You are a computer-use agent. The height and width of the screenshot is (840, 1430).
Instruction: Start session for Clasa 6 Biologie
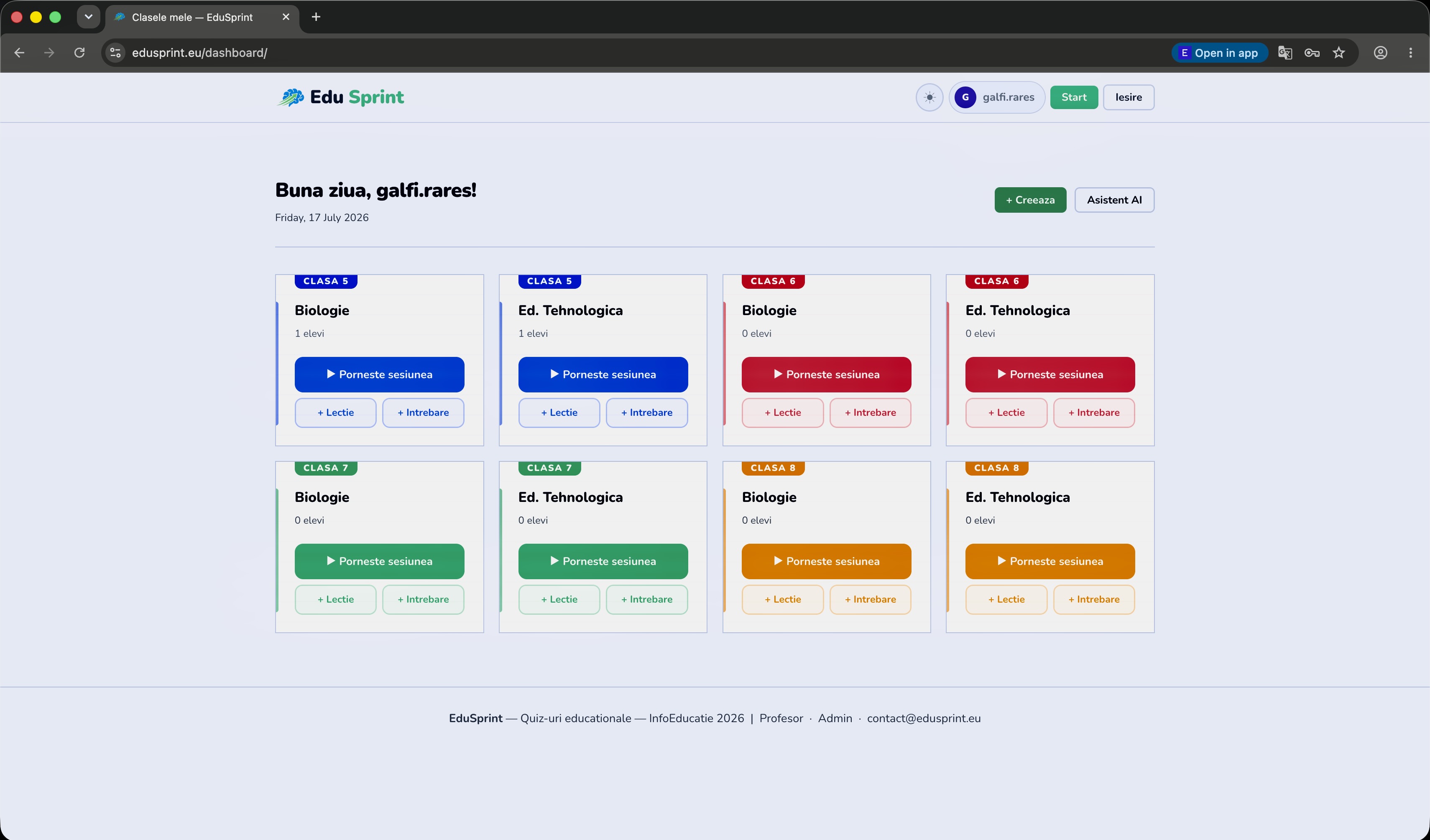point(826,374)
